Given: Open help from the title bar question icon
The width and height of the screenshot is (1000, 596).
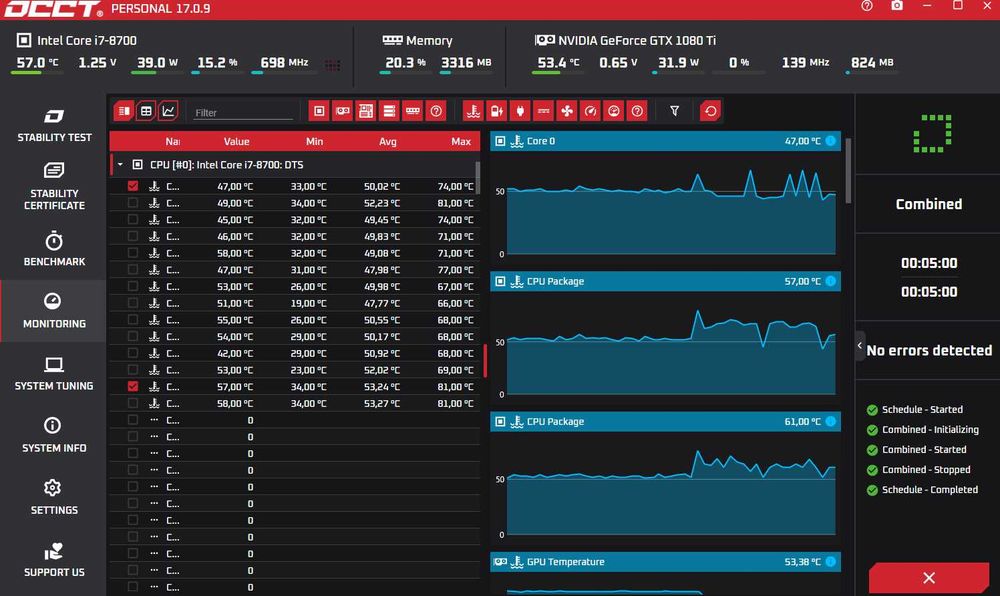Looking at the screenshot, I should (867, 6).
